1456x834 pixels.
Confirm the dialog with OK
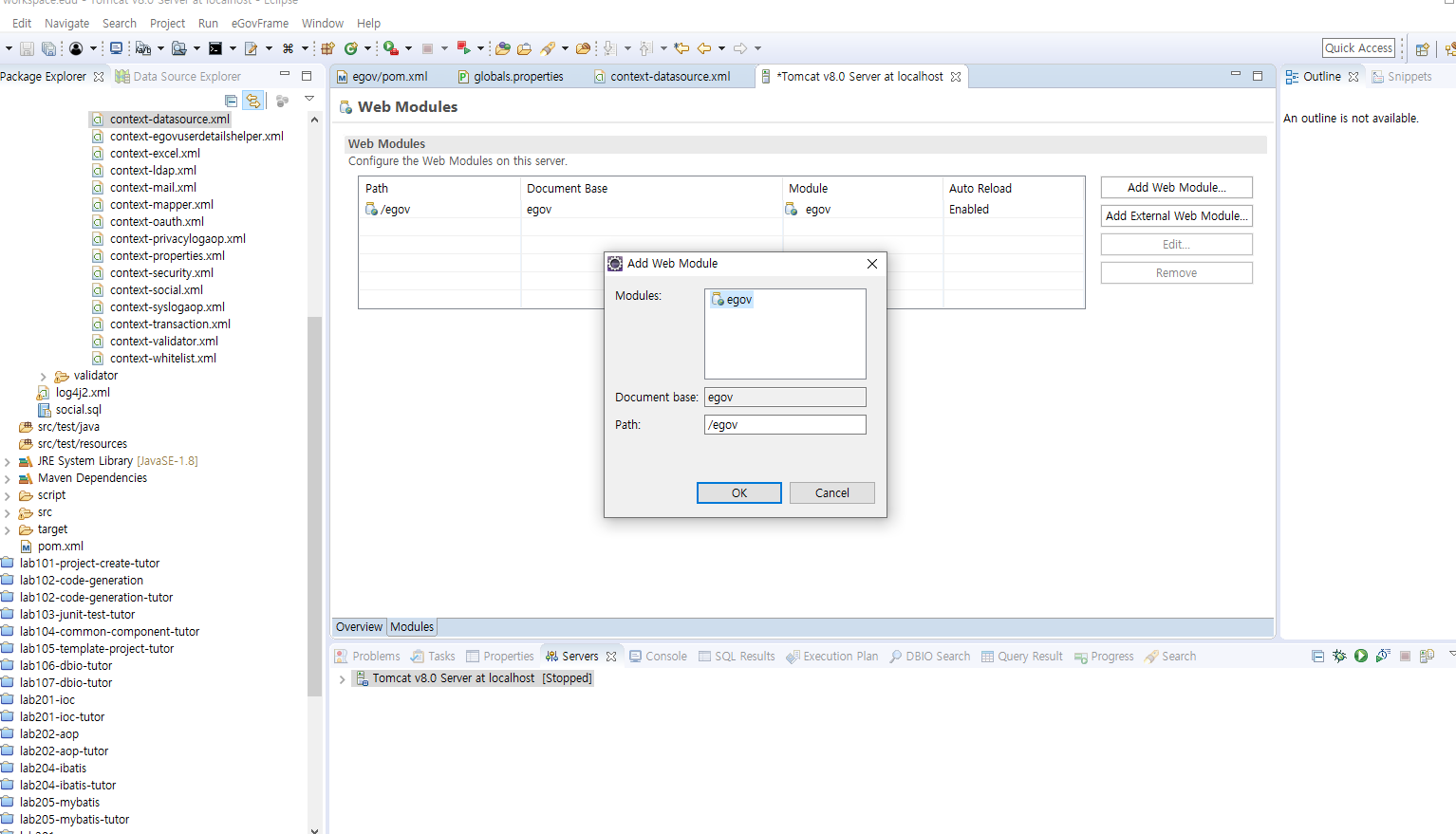point(739,493)
